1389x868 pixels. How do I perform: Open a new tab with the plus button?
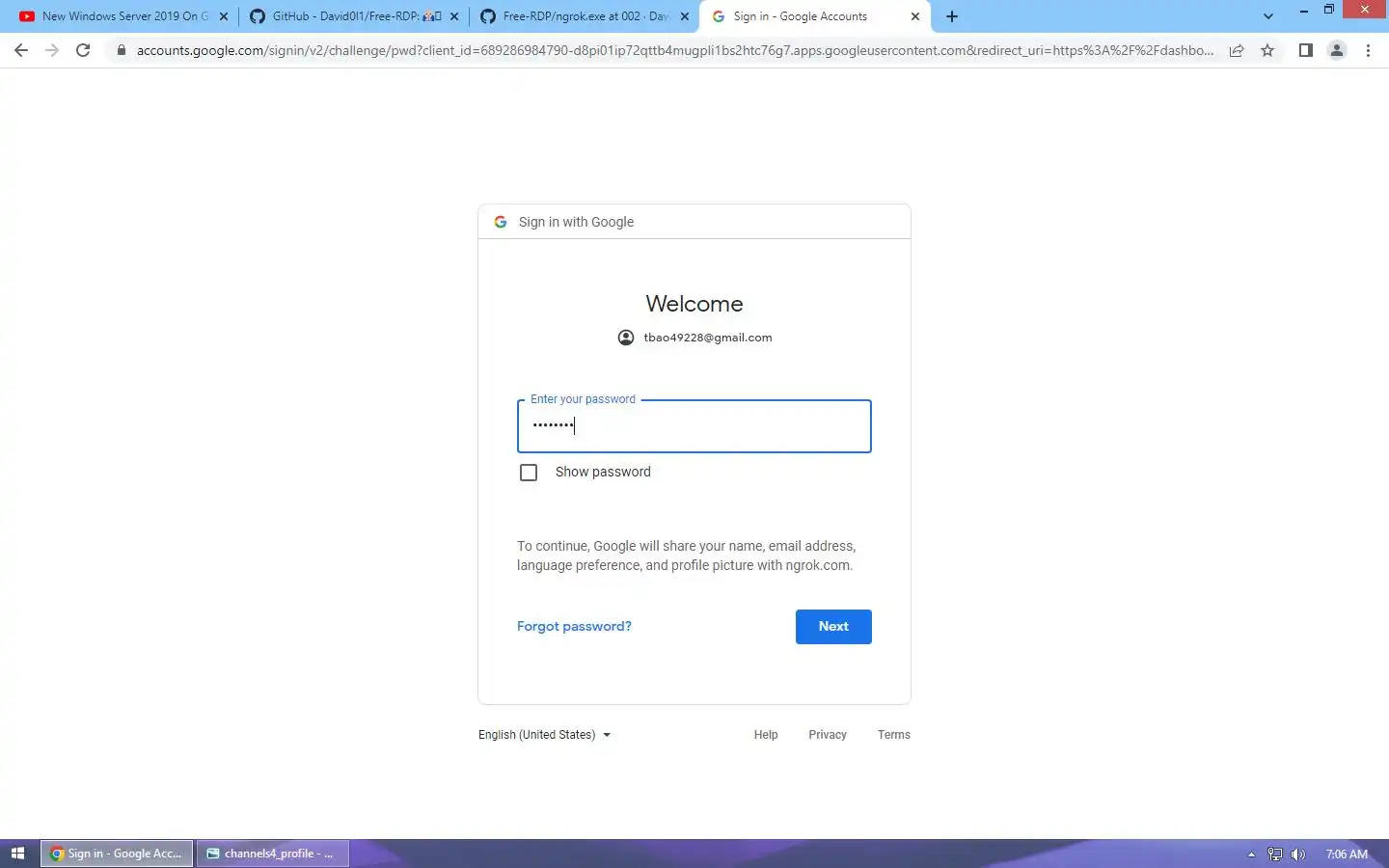pos(952,16)
